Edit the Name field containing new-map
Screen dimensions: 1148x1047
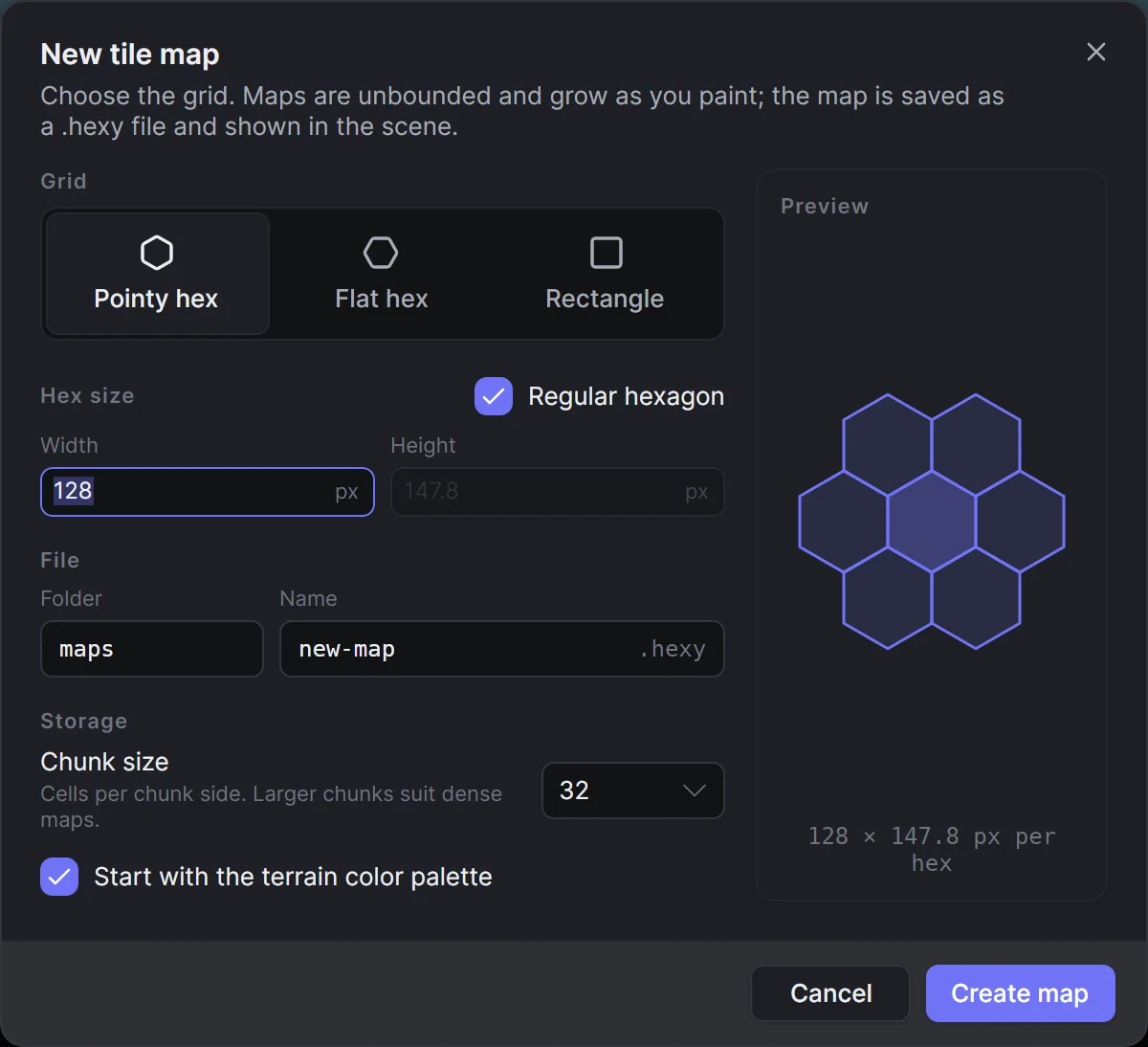point(501,649)
